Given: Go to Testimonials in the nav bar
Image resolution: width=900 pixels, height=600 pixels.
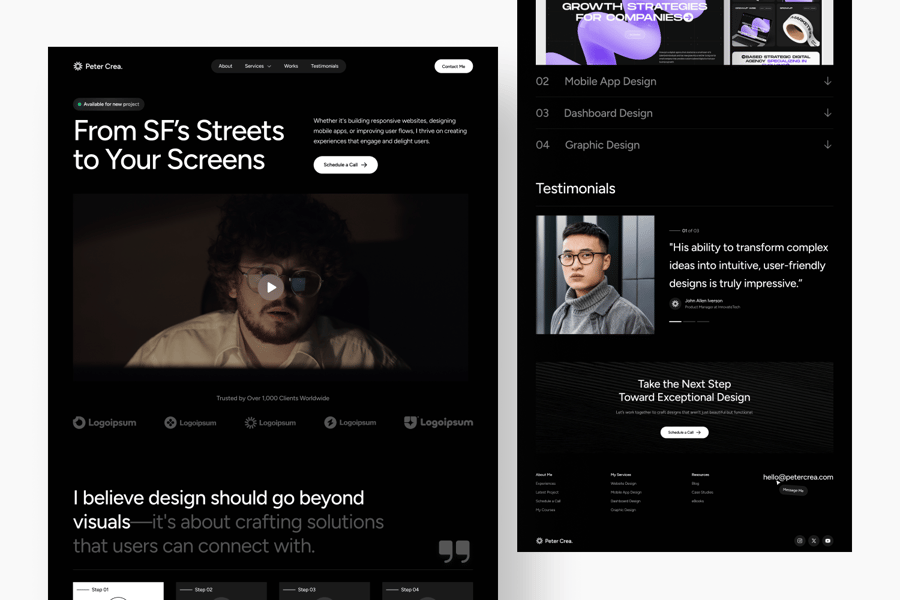Looking at the screenshot, I should [324, 66].
